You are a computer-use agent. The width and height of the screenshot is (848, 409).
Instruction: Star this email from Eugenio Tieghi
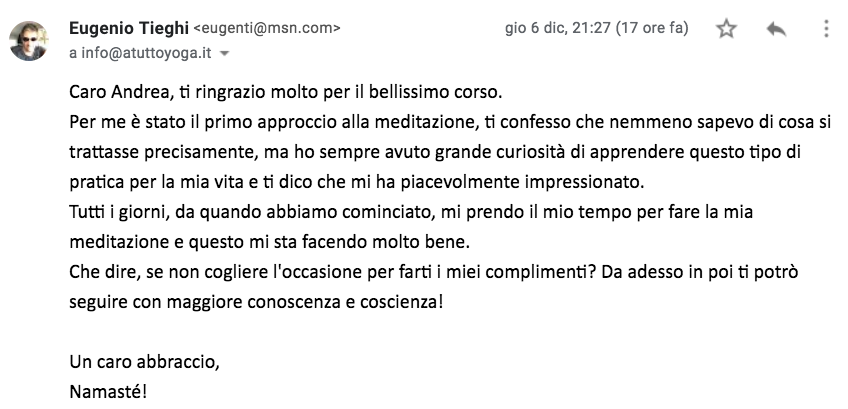(726, 29)
